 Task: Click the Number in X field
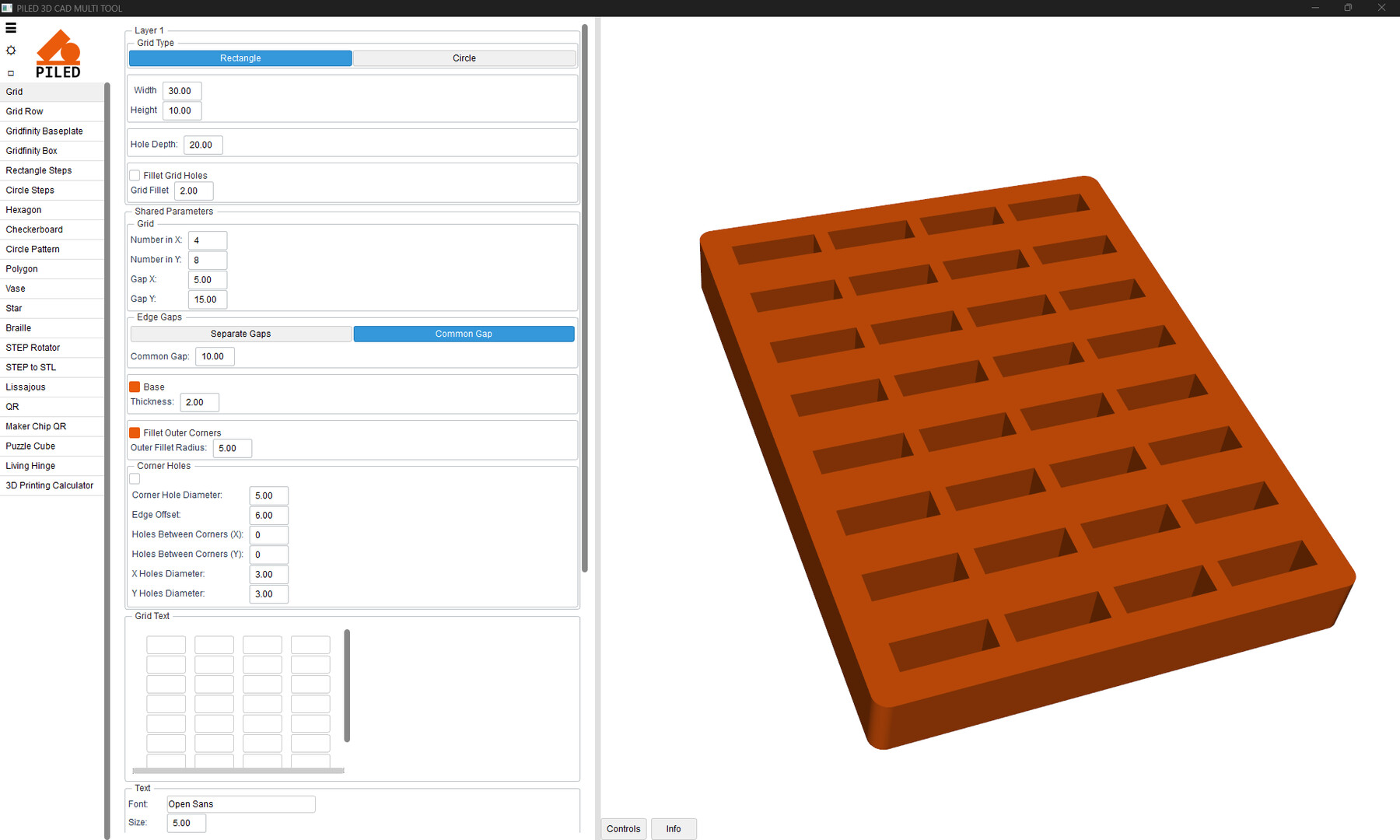coord(208,240)
